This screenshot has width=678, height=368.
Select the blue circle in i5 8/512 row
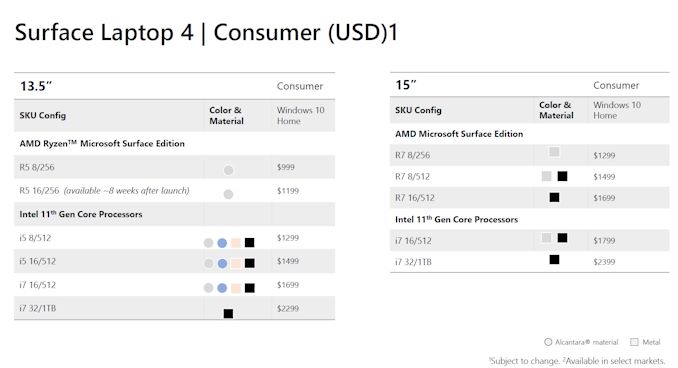(222, 243)
